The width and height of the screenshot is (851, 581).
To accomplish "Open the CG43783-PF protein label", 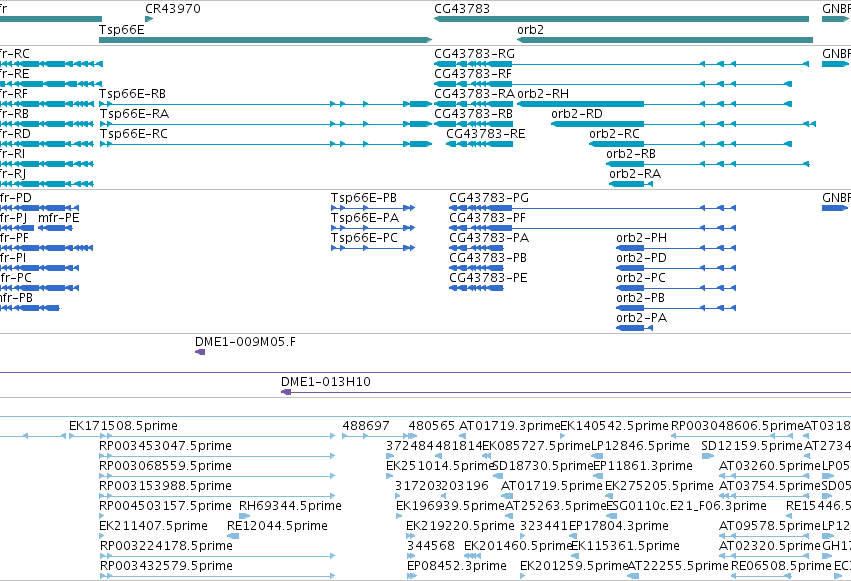I will pyautogui.click(x=487, y=218).
